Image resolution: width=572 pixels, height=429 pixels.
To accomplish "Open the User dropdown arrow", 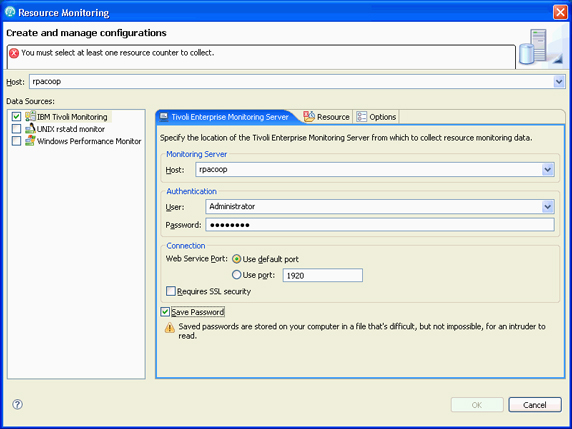I will 548,207.
